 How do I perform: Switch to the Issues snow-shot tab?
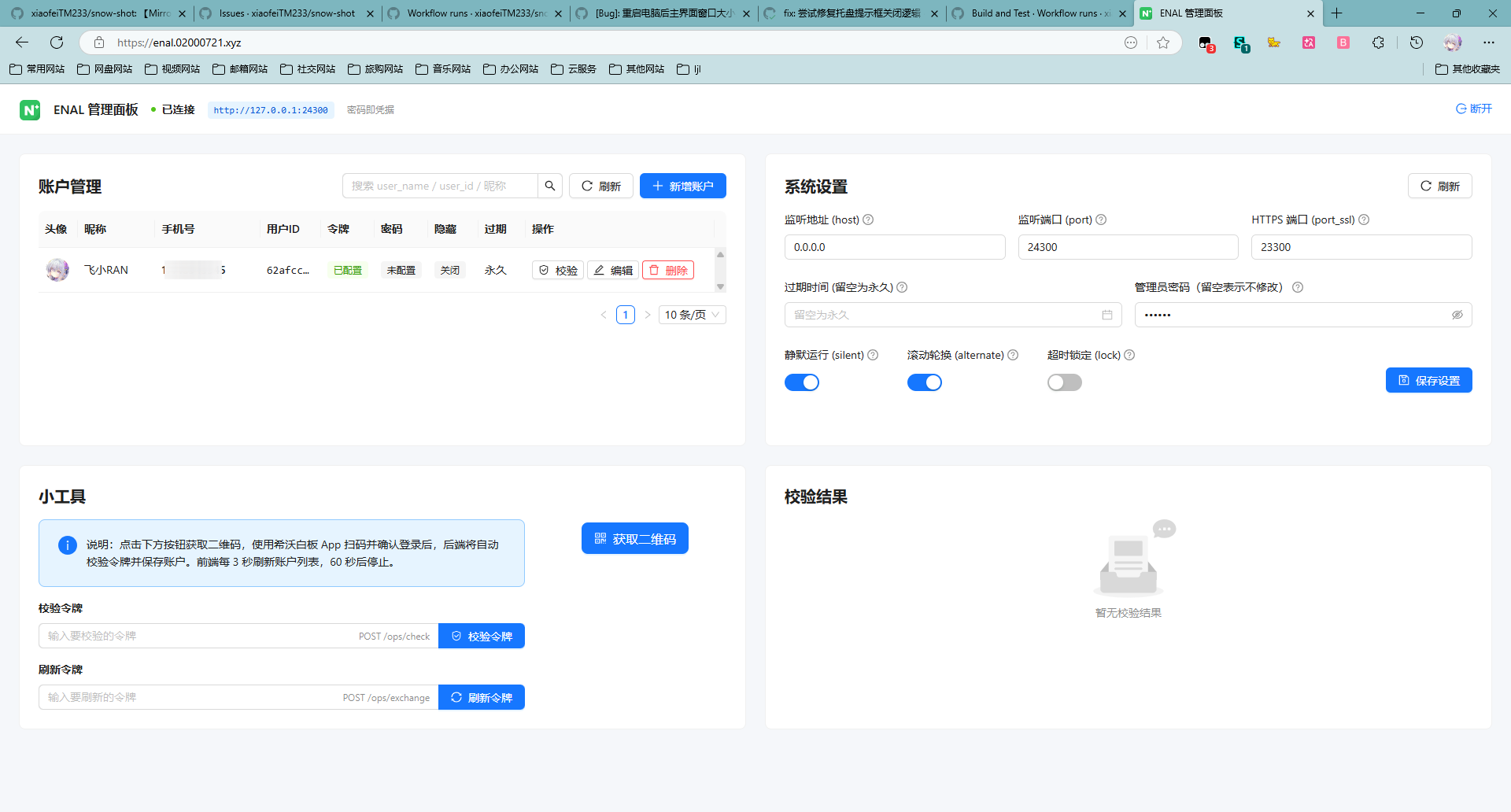(x=287, y=13)
